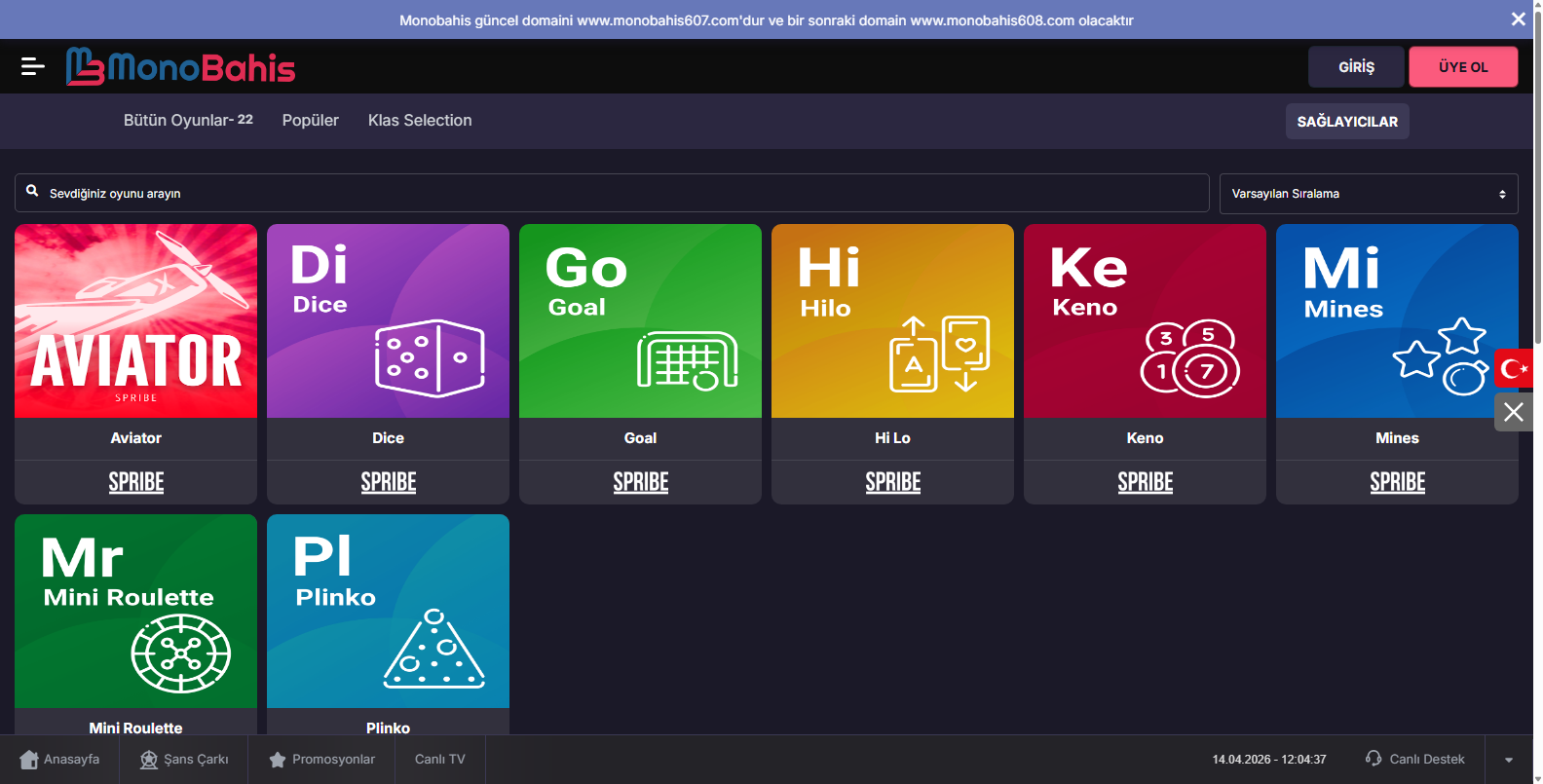Click the Spribe logo under Goal

pyautogui.click(x=640, y=482)
